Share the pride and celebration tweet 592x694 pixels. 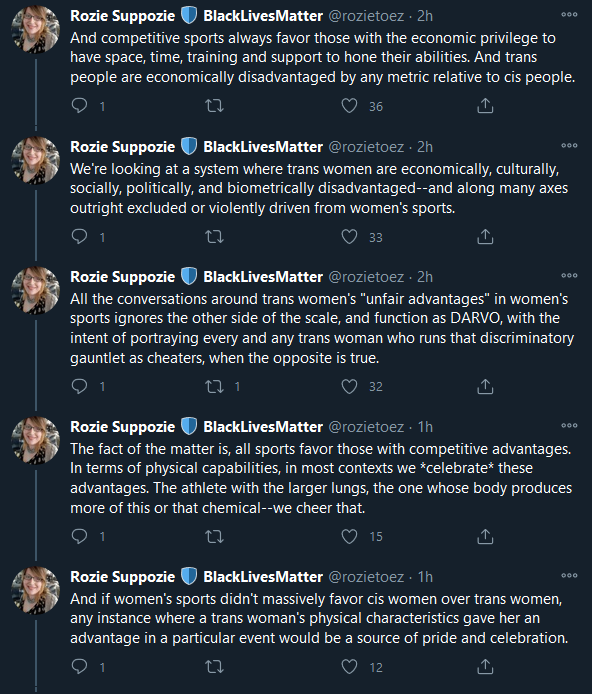[x=485, y=667]
